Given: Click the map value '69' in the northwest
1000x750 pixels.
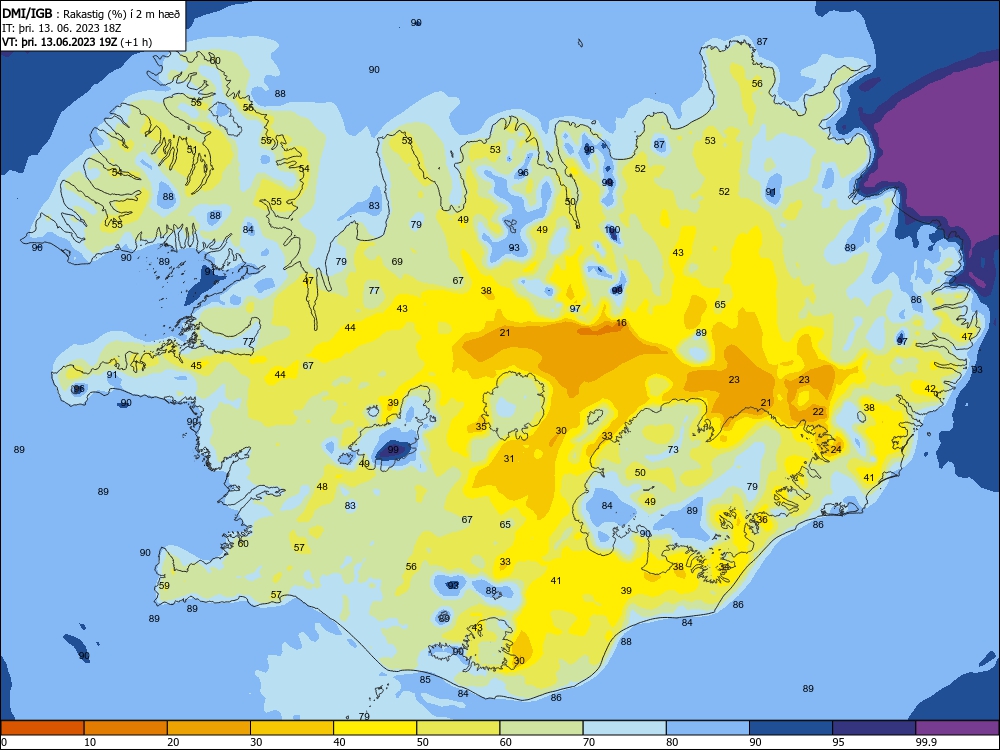Looking at the screenshot, I should [397, 261].
